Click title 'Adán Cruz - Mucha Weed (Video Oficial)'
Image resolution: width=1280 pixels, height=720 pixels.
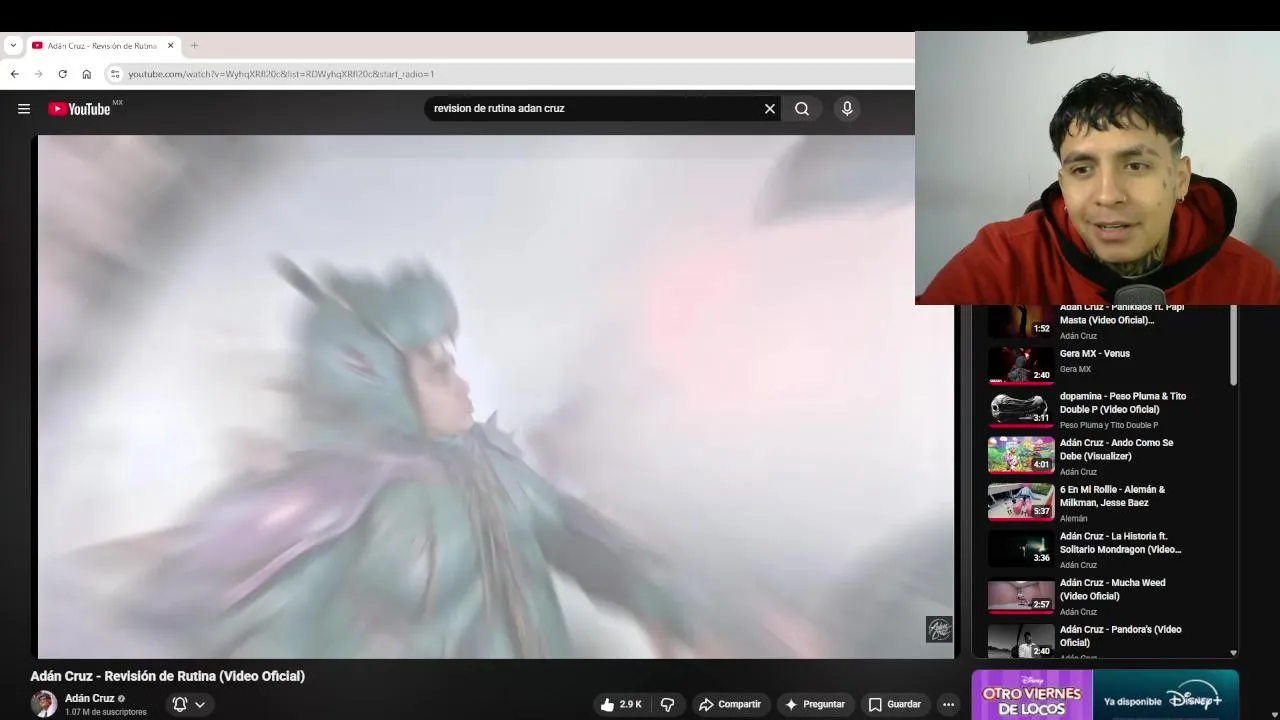click(1112, 590)
